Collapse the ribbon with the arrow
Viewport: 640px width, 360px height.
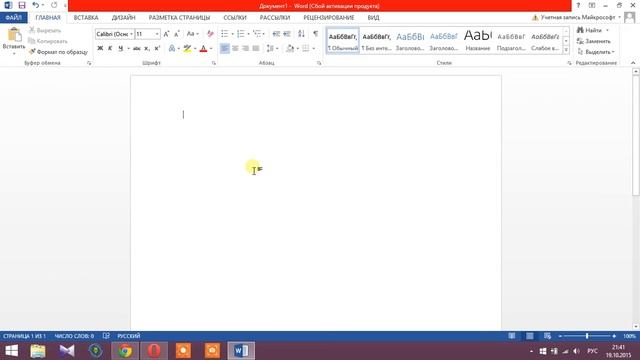point(633,63)
